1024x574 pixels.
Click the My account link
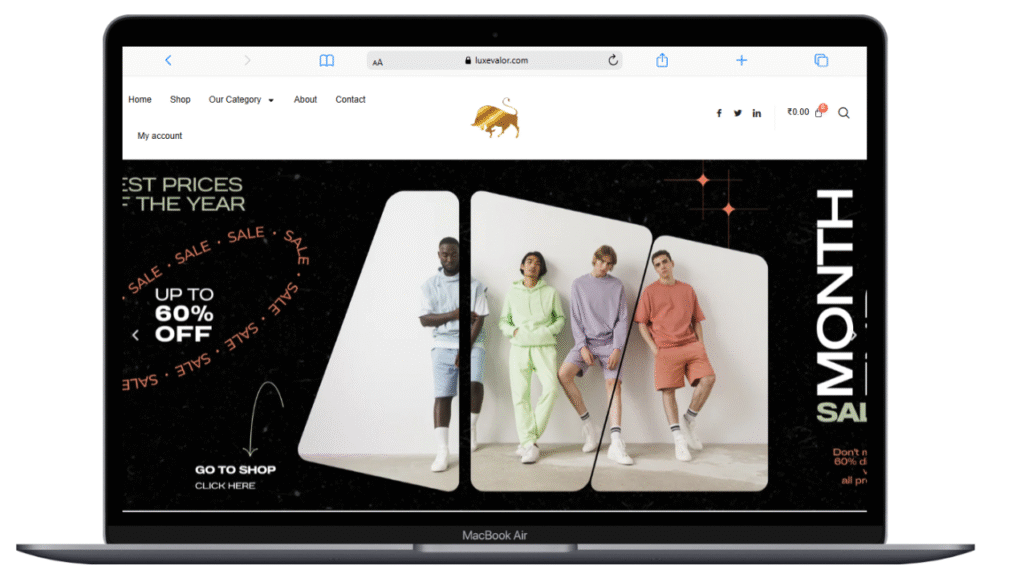click(160, 136)
